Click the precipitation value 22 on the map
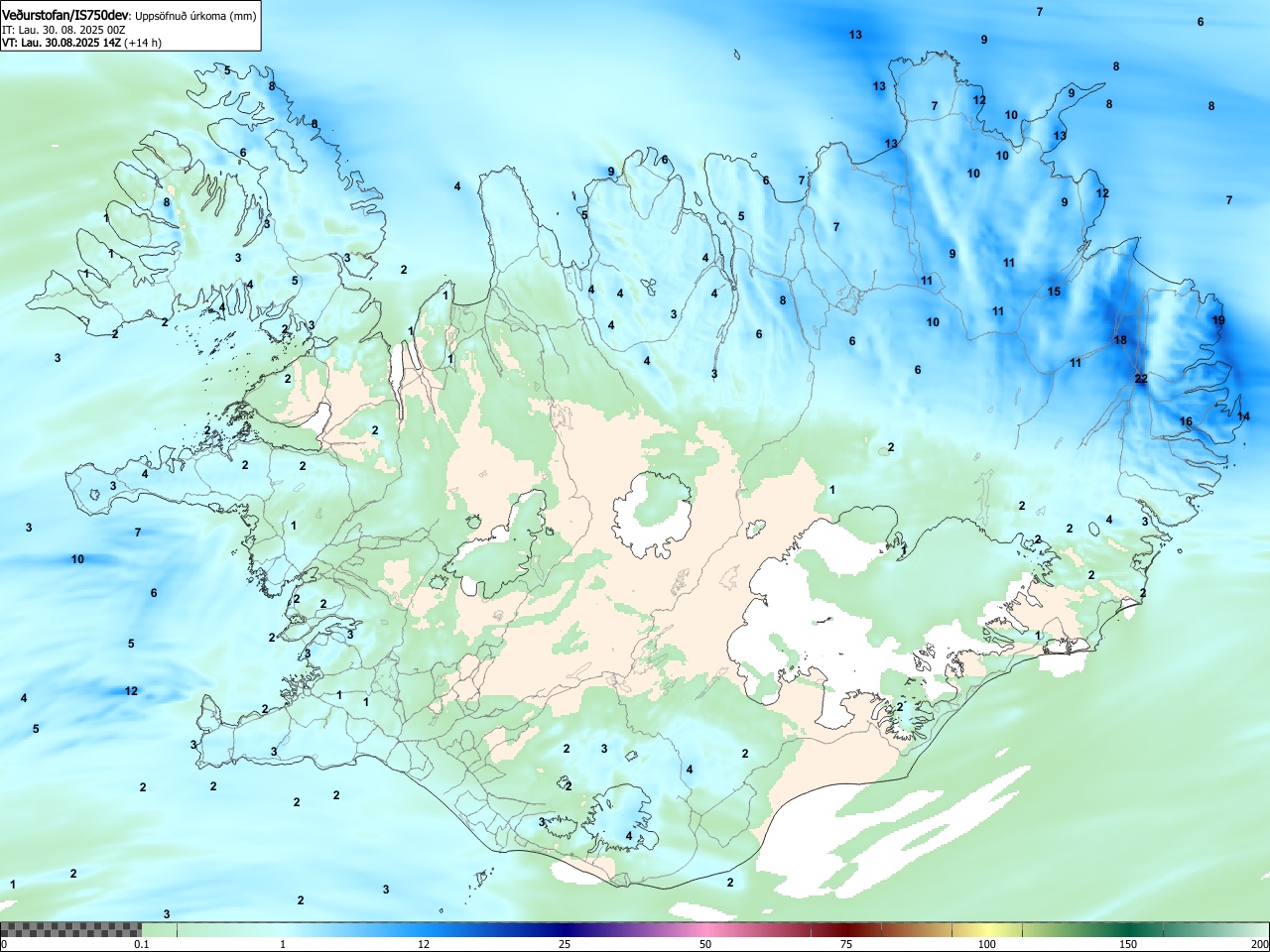Image resolution: width=1270 pixels, height=952 pixels. (1141, 379)
